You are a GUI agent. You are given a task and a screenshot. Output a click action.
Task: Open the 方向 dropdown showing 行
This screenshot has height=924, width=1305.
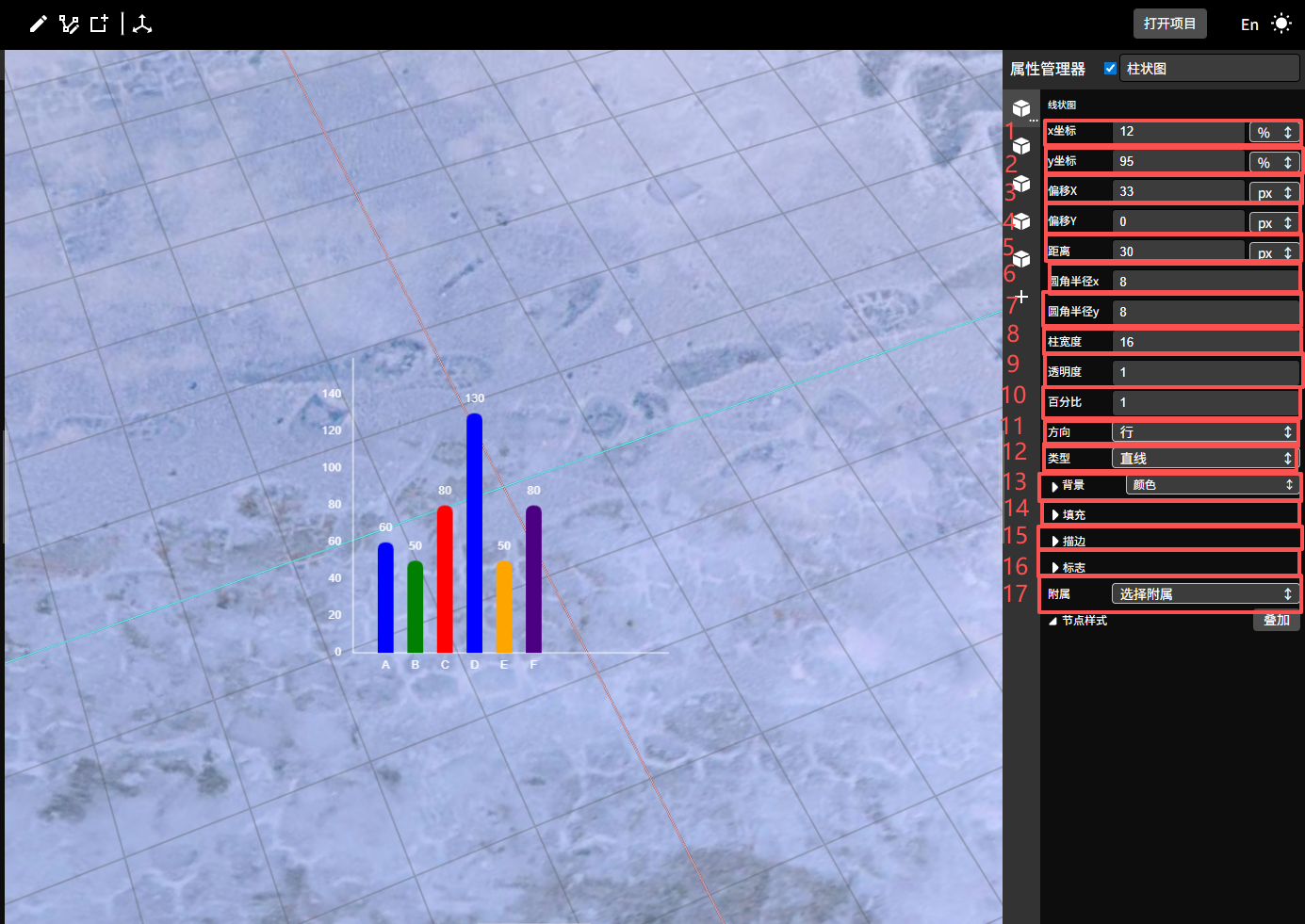[x=1205, y=432]
